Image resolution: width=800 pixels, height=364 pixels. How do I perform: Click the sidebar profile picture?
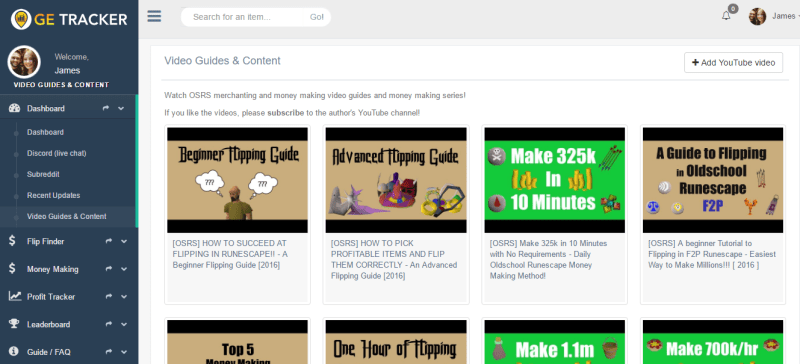[24, 62]
